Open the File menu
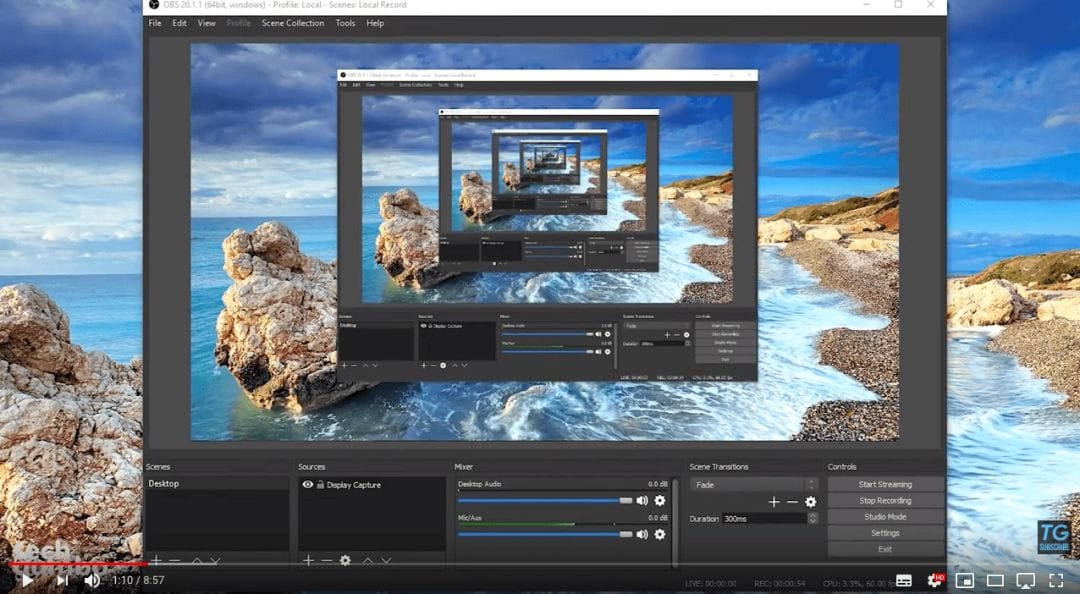1080x594 pixels. click(155, 23)
